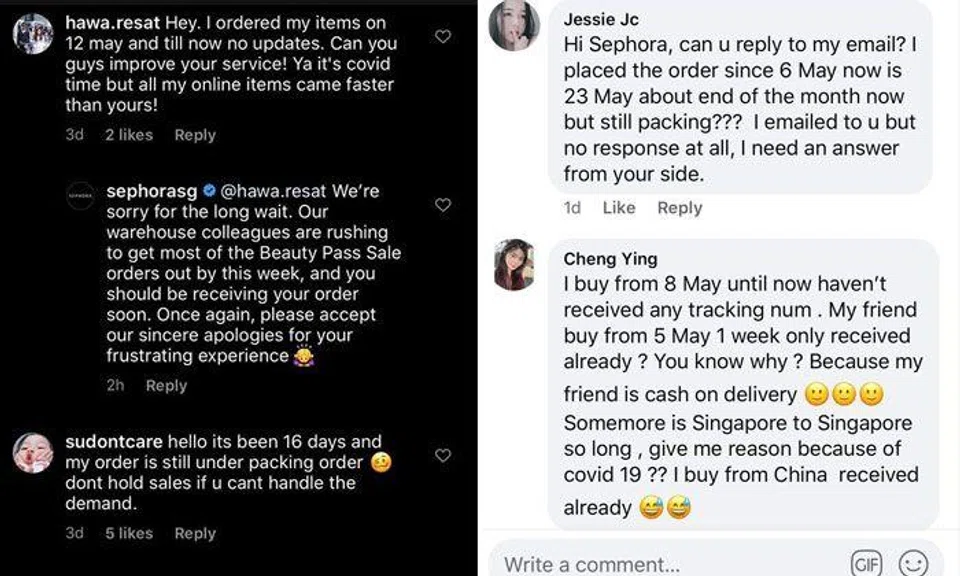Open the GIF picker in the comment box
Viewport: 960px width, 576px height.
click(x=869, y=563)
